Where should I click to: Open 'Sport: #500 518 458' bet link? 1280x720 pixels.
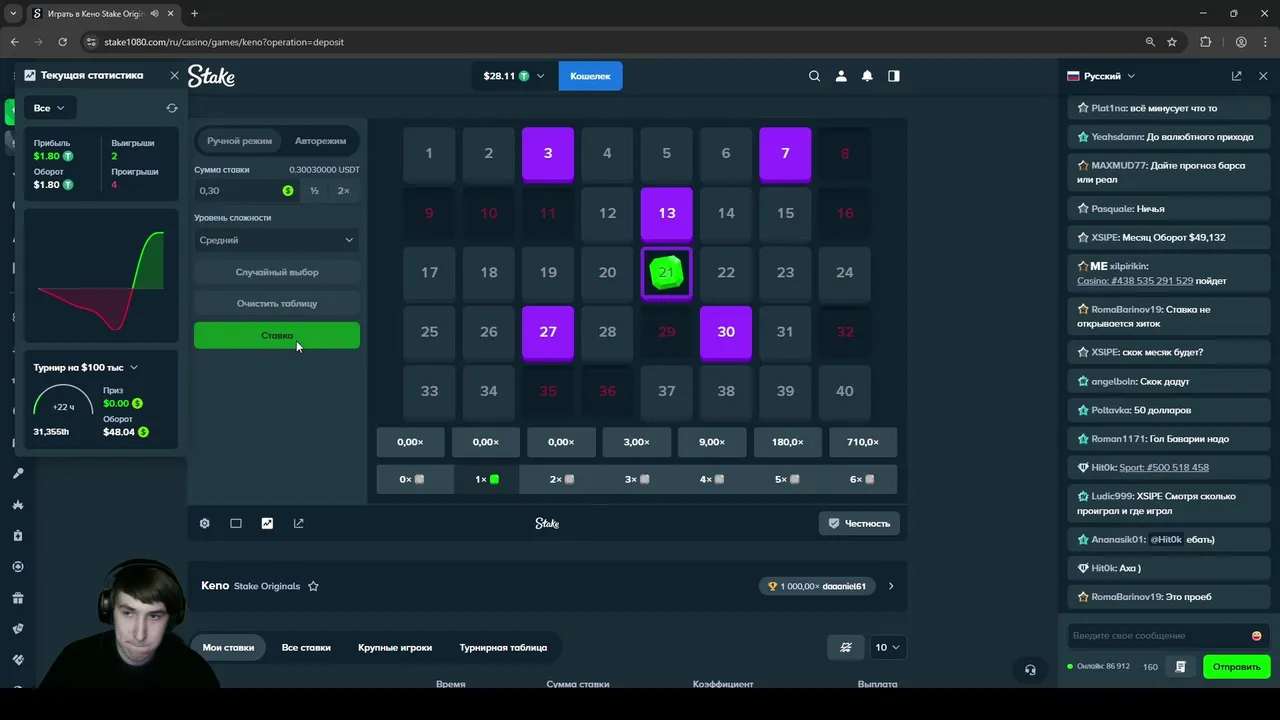pyautogui.click(x=1164, y=467)
